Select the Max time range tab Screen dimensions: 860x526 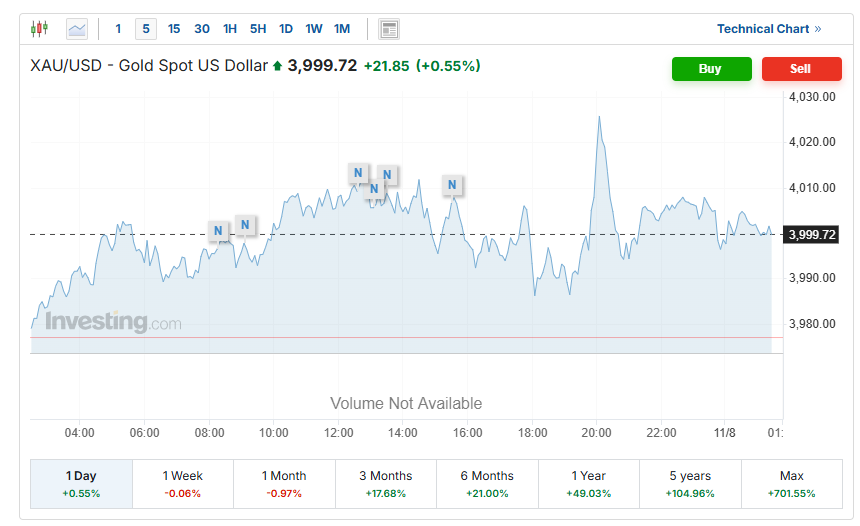click(x=791, y=484)
